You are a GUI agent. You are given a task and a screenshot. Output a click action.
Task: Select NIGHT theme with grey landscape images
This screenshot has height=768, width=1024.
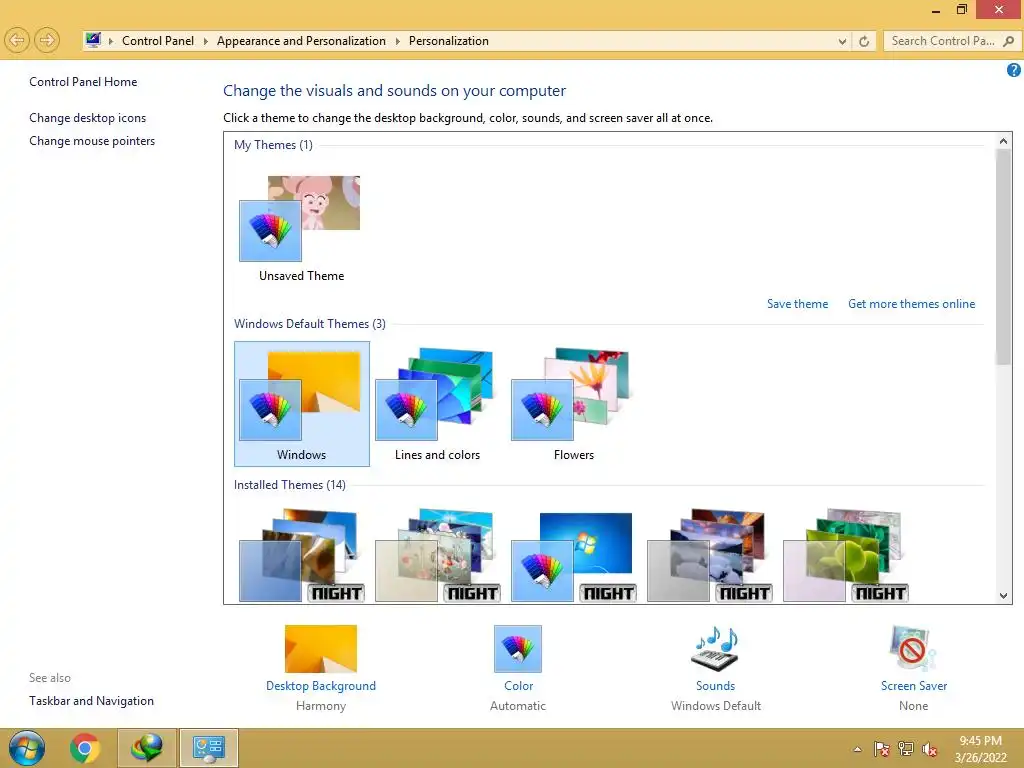click(710, 555)
